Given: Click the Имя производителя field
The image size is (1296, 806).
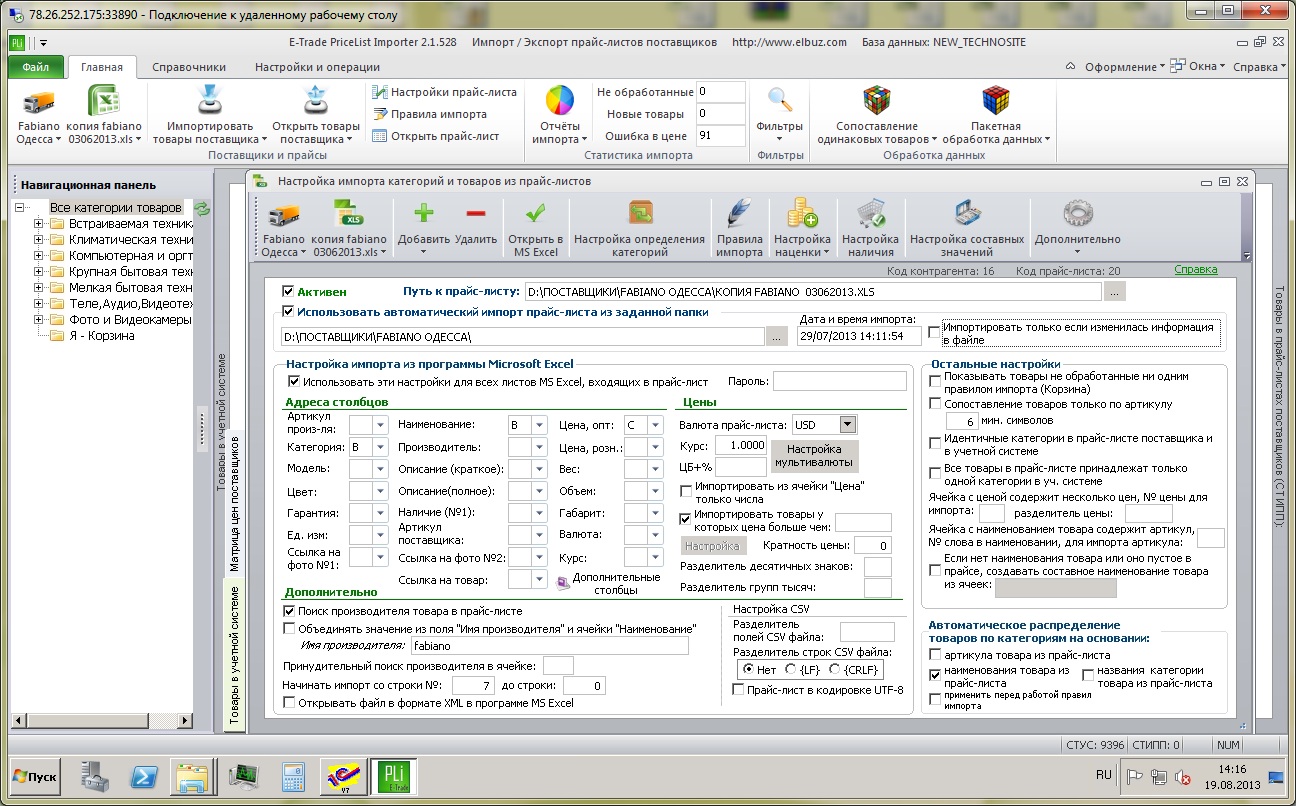Looking at the screenshot, I should [x=549, y=646].
